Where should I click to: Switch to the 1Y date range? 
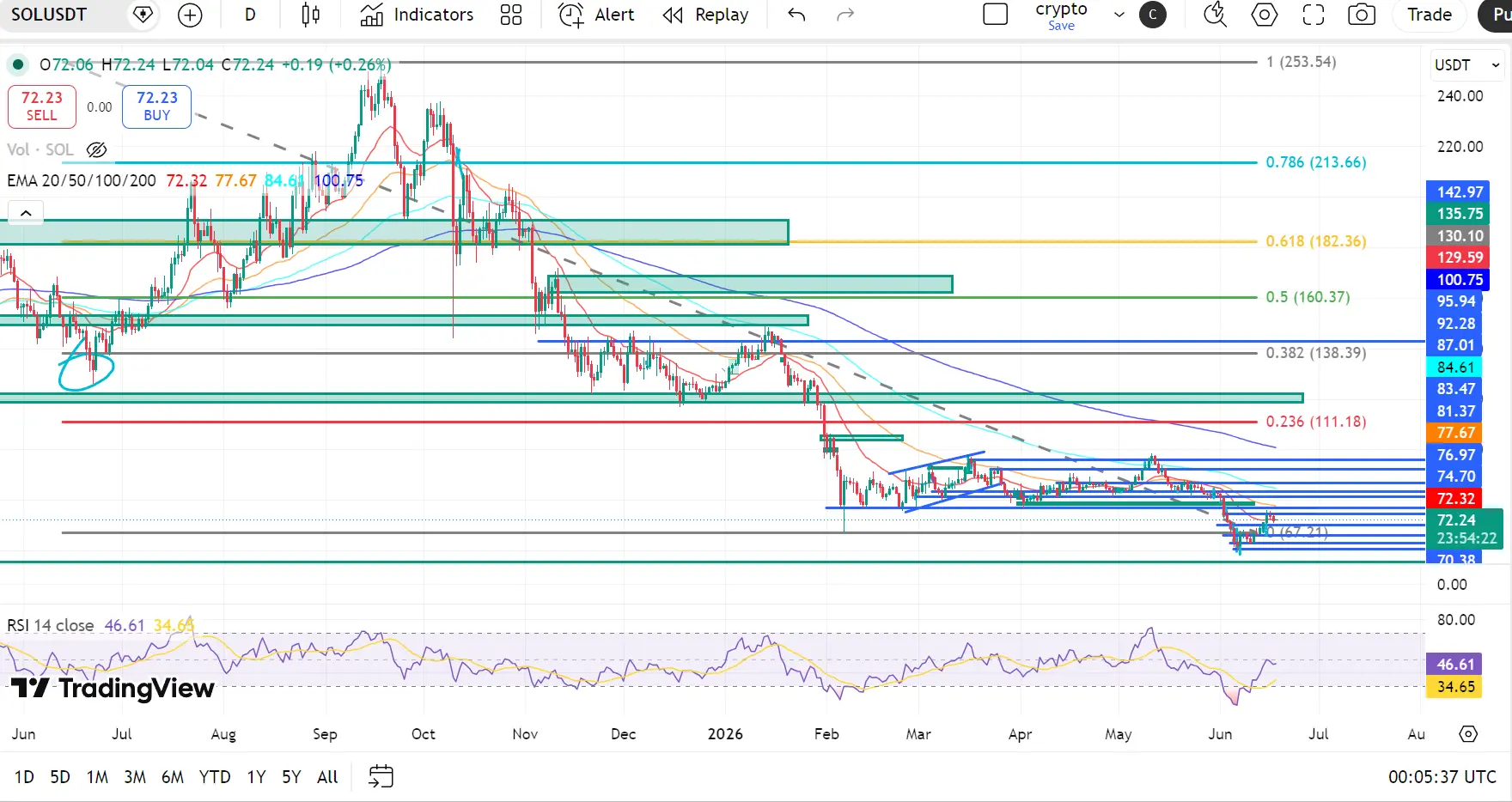256,777
